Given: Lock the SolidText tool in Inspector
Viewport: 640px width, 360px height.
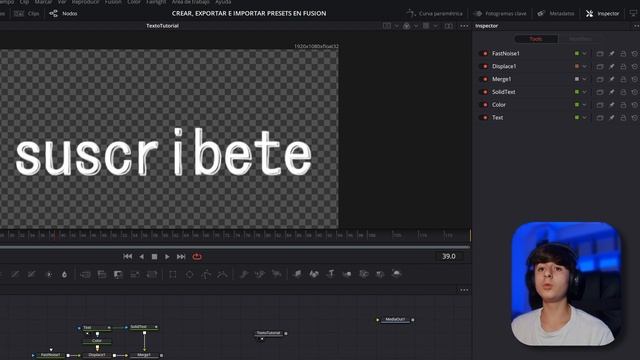Looking at the screenshot, I should click(623, 92).
